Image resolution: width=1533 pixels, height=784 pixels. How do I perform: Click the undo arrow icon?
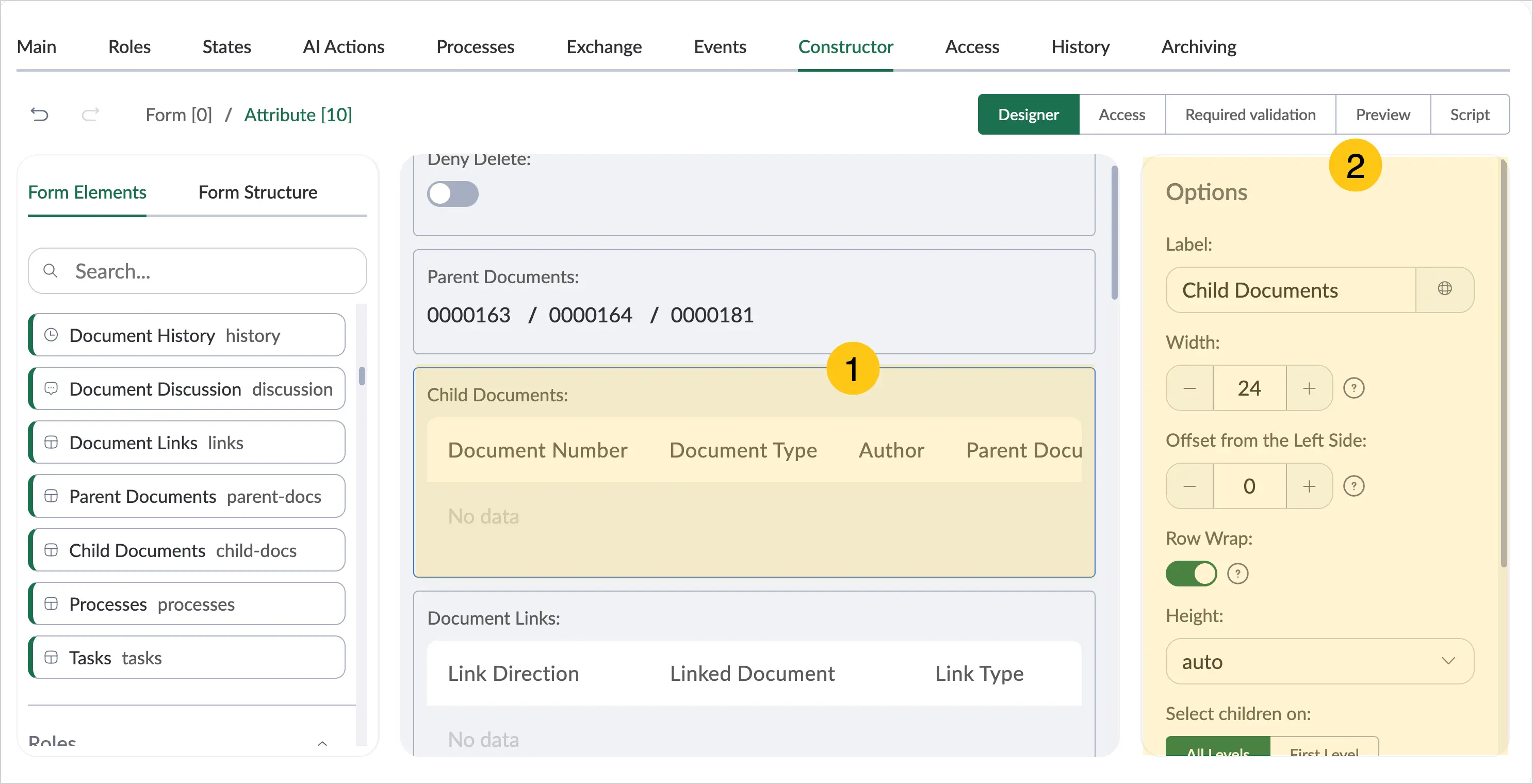click(39, 115)
